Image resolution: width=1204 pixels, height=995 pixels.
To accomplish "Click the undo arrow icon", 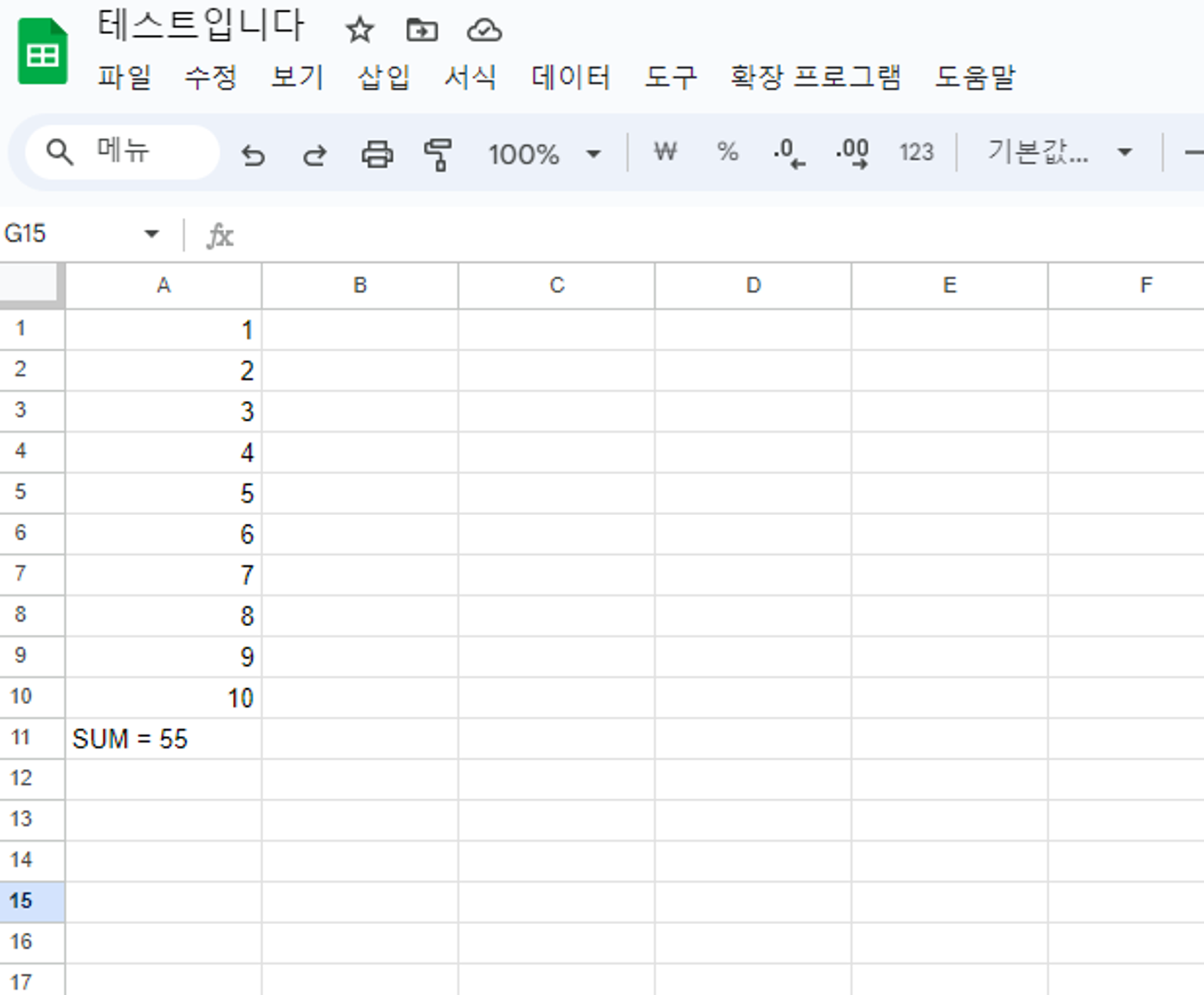I will [253, 155].
